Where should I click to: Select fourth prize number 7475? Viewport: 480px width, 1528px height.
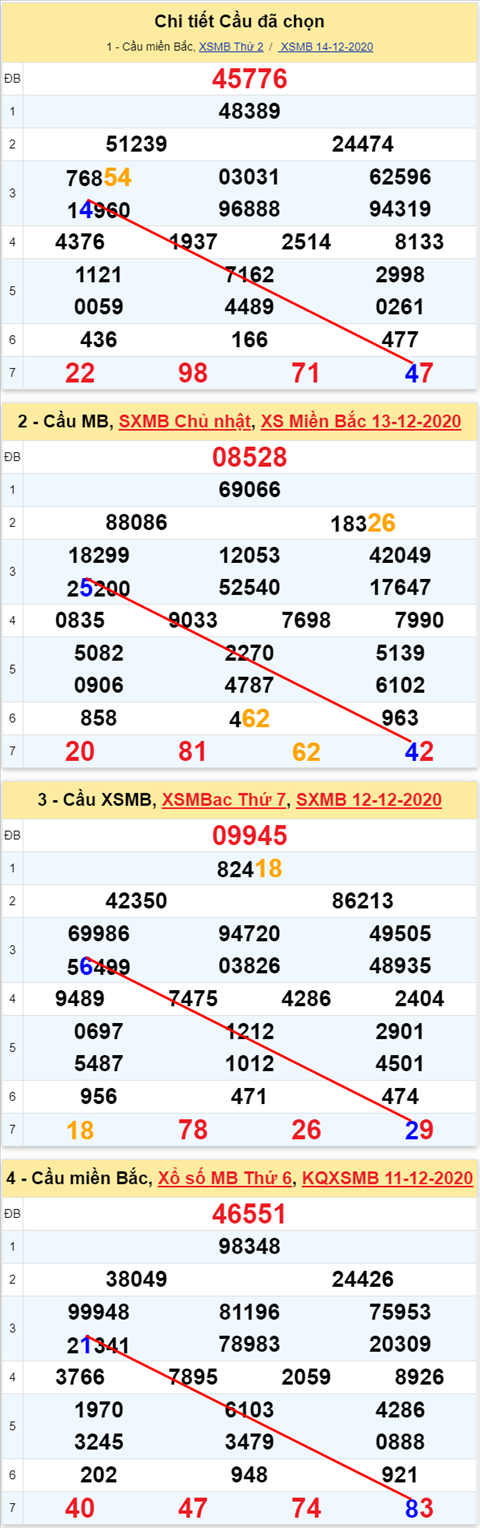click(194, 998)
